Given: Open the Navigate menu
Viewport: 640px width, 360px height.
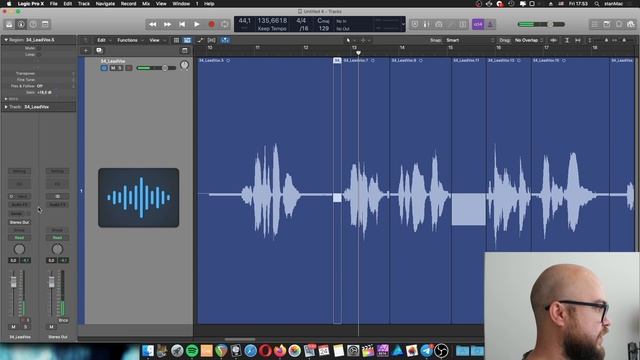Looking at the screenshot, I should pyautogui.click(x=105, y=4).
